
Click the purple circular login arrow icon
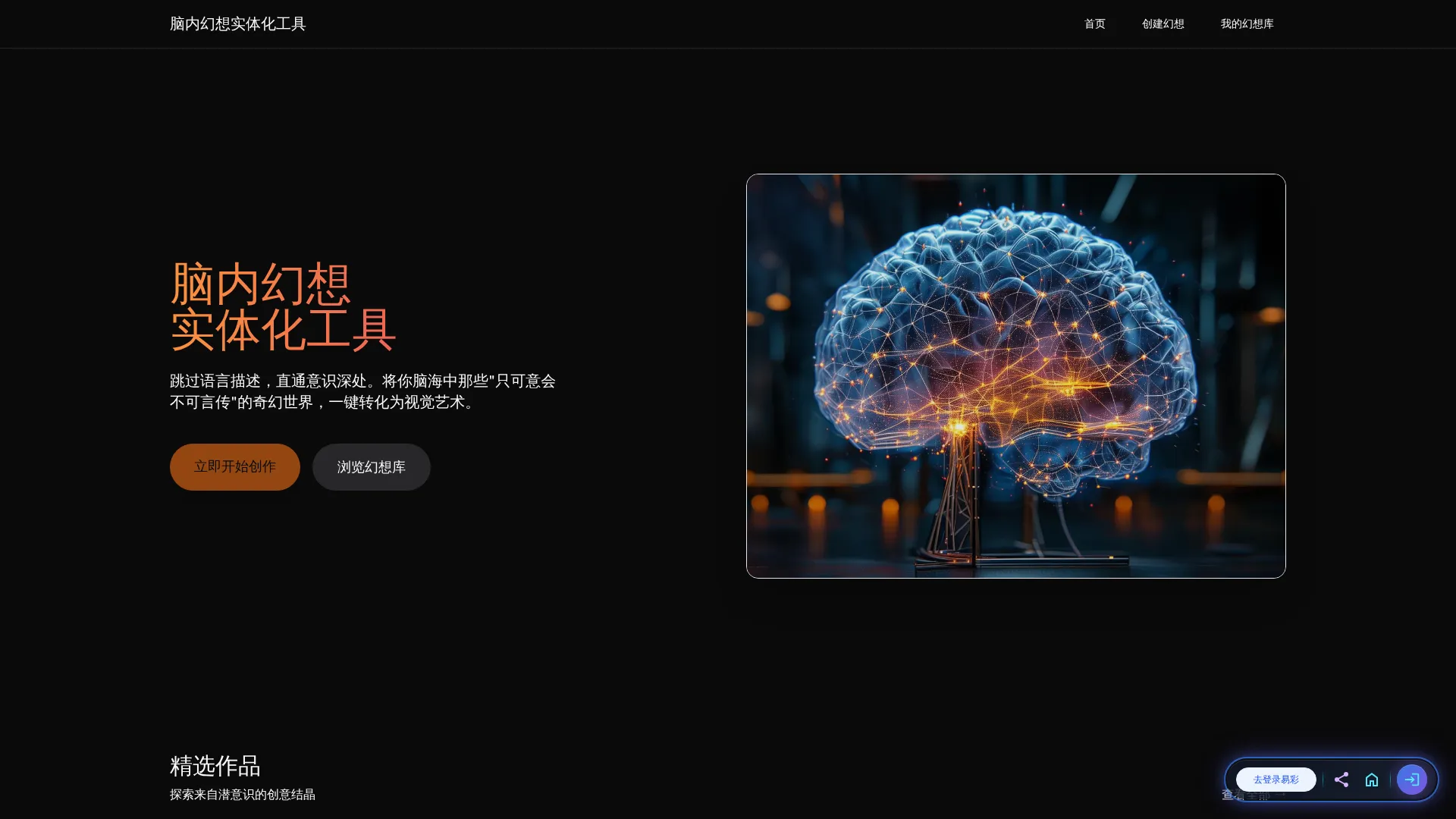1411,780
